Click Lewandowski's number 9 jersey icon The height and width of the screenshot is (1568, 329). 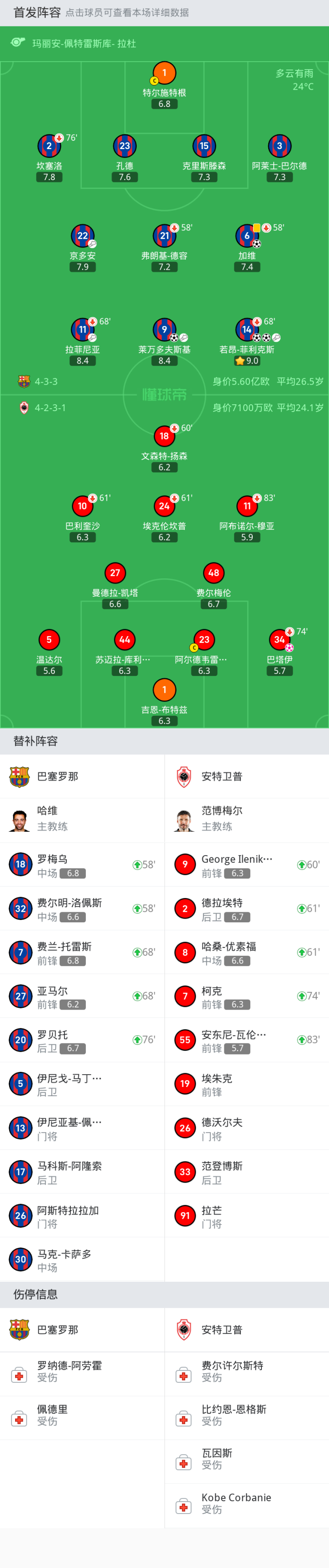[x=164, y=329]
